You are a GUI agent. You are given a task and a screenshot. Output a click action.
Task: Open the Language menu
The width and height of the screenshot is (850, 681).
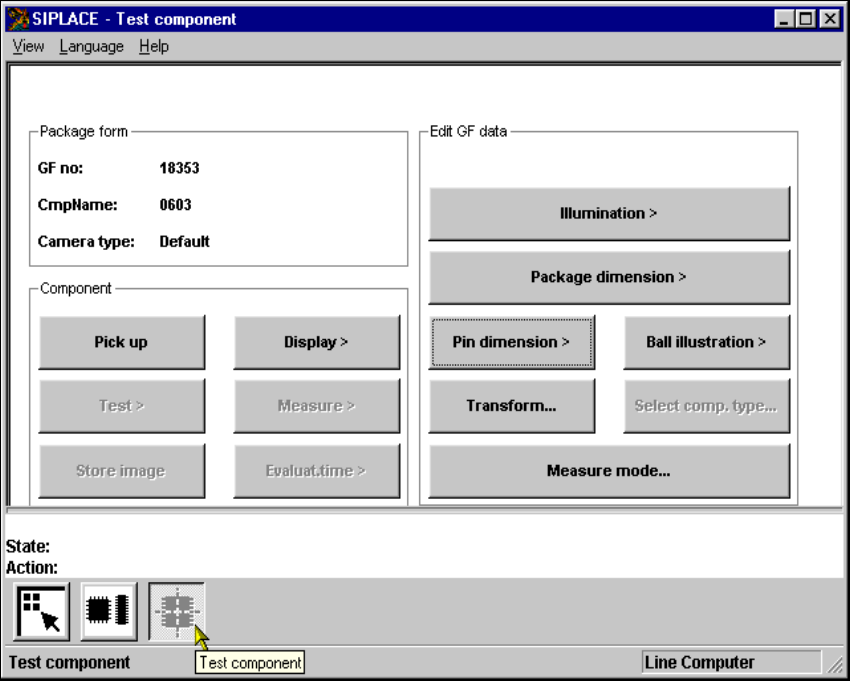[x=92, y=47]
